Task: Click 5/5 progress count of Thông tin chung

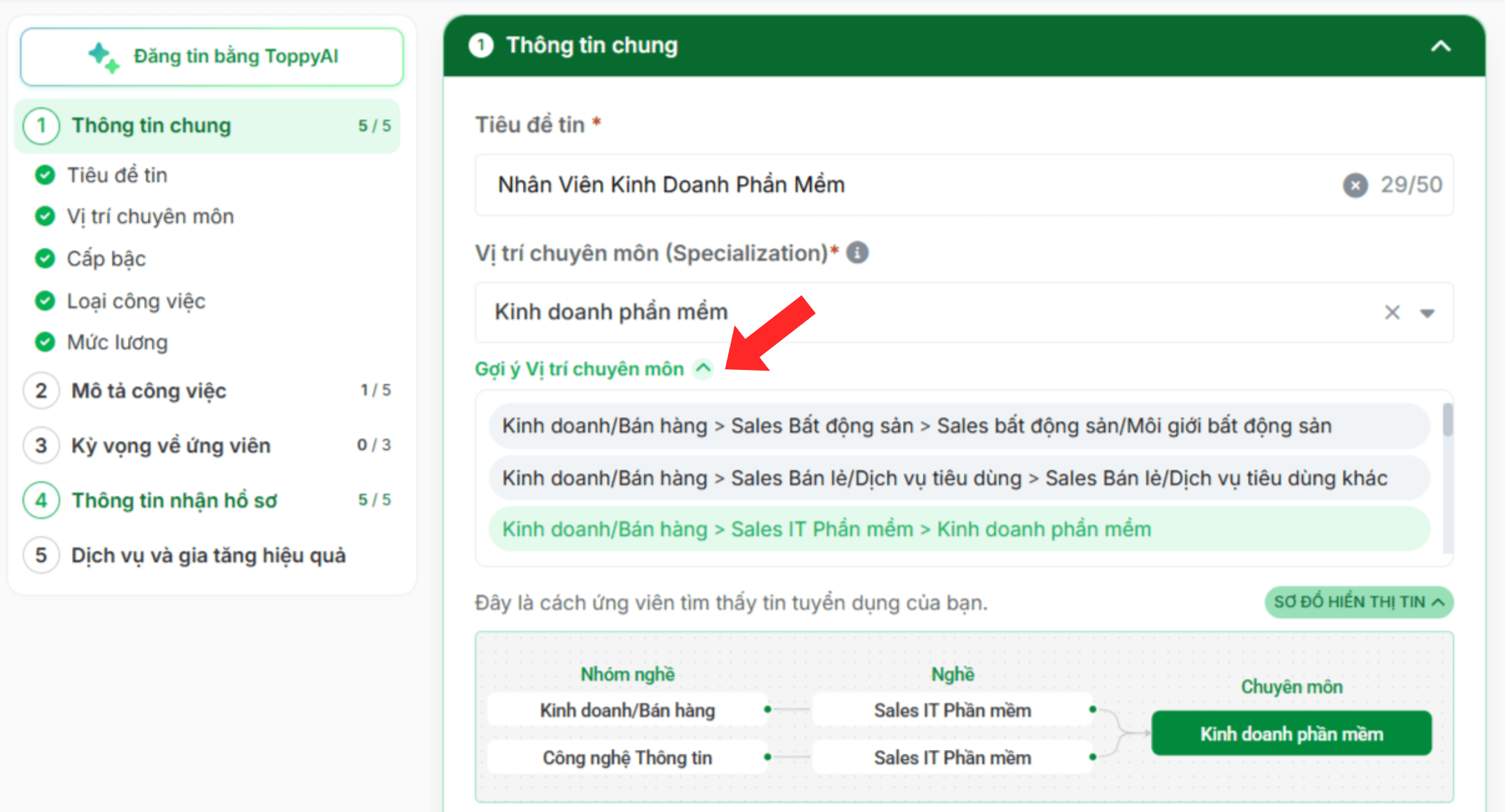Action: click(x=374, y=126)
